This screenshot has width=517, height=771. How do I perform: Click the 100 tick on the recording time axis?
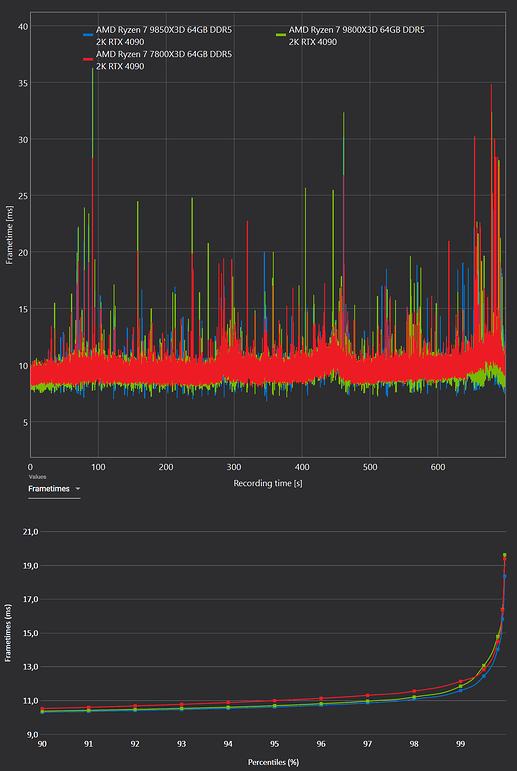98,467
